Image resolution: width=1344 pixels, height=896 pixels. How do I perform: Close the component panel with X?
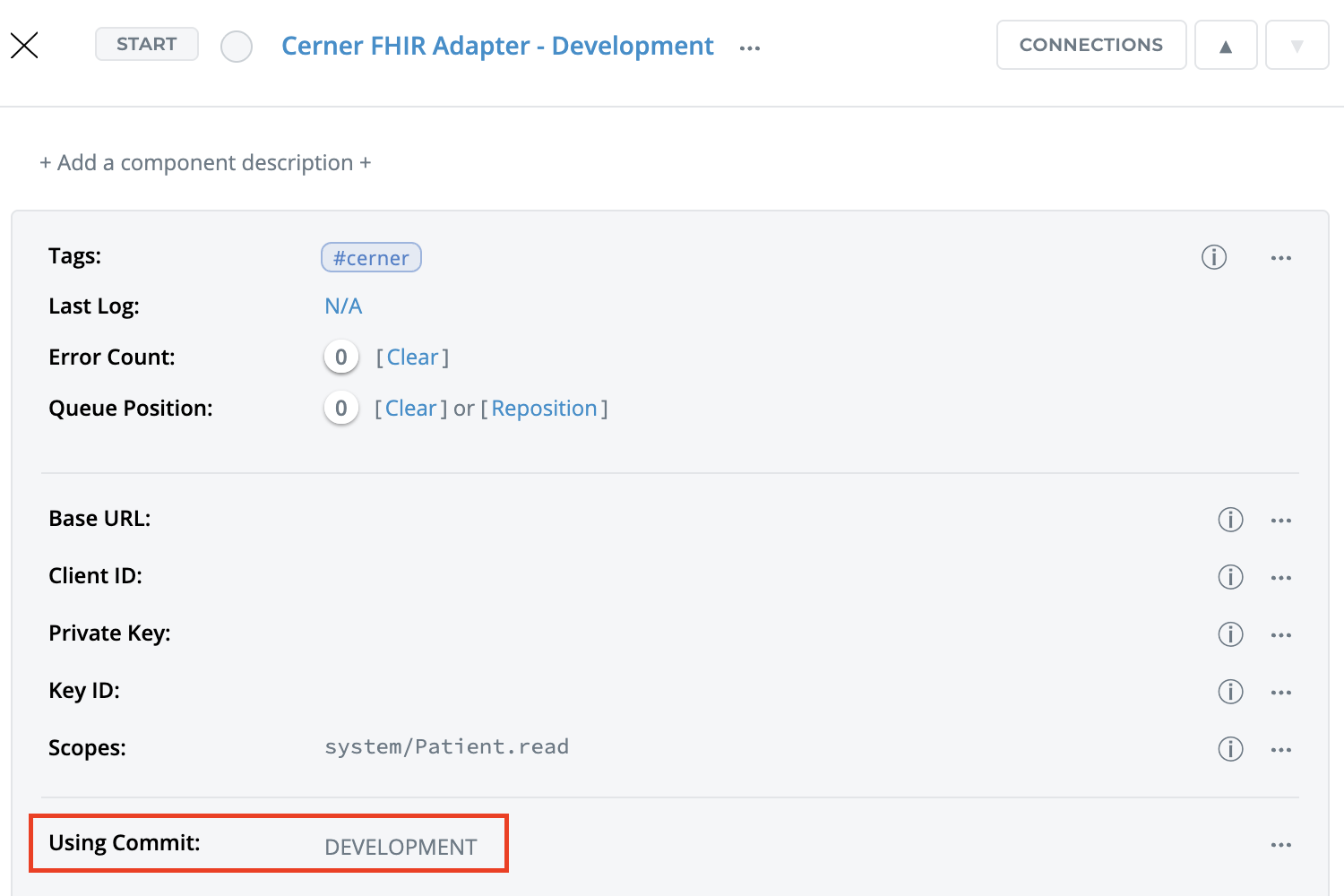point(24,45)
